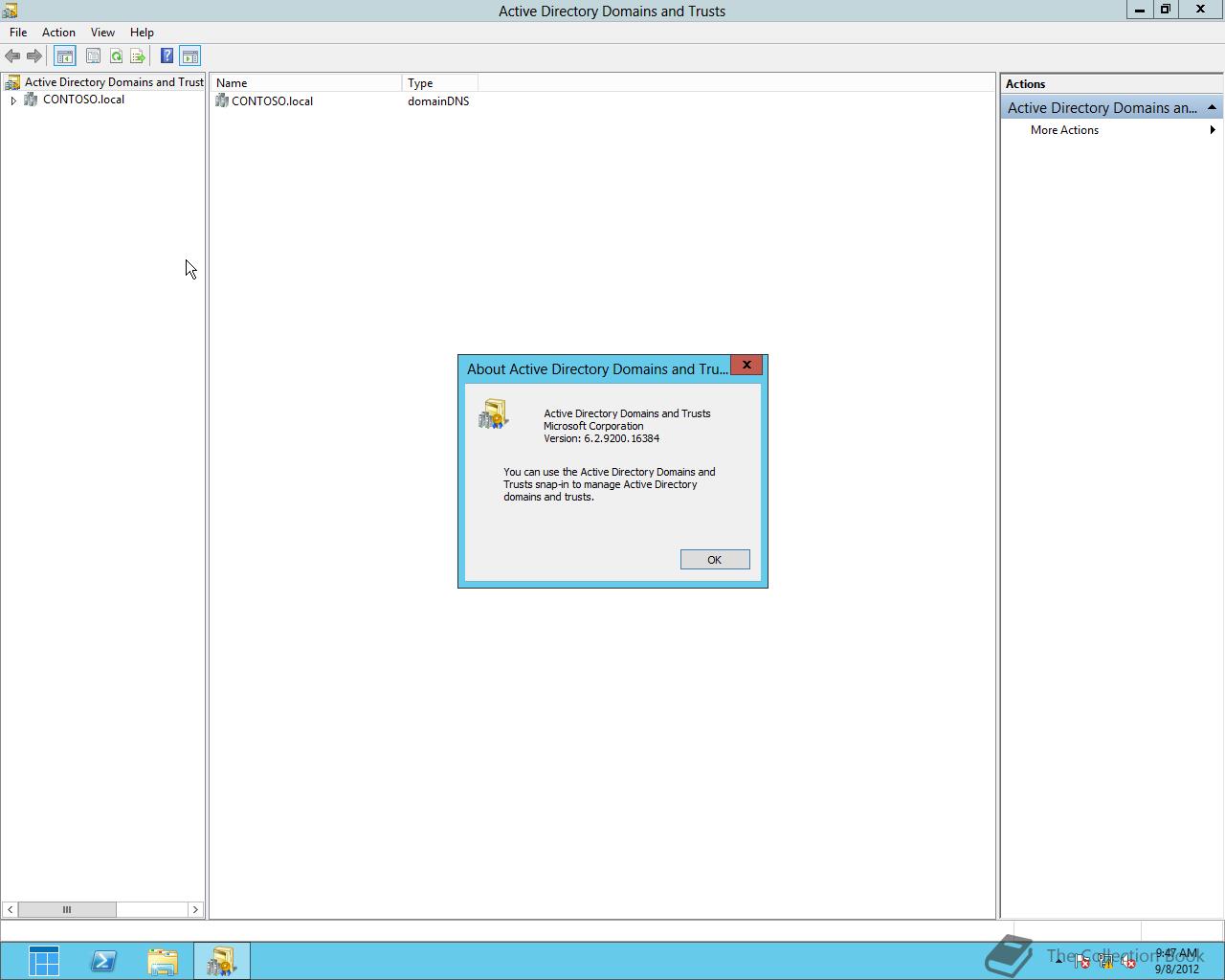Click the Actions pane title

pyautogui.click(x=1025, y=84)
